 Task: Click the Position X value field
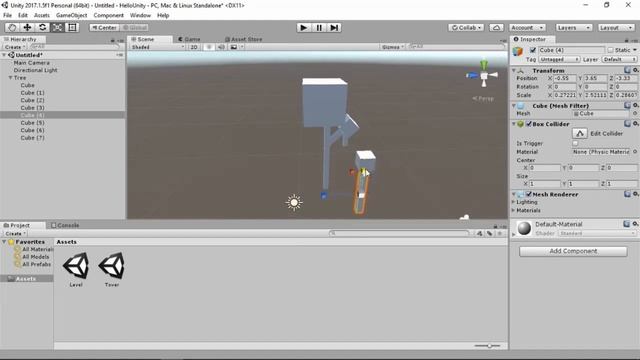point(565,78)
